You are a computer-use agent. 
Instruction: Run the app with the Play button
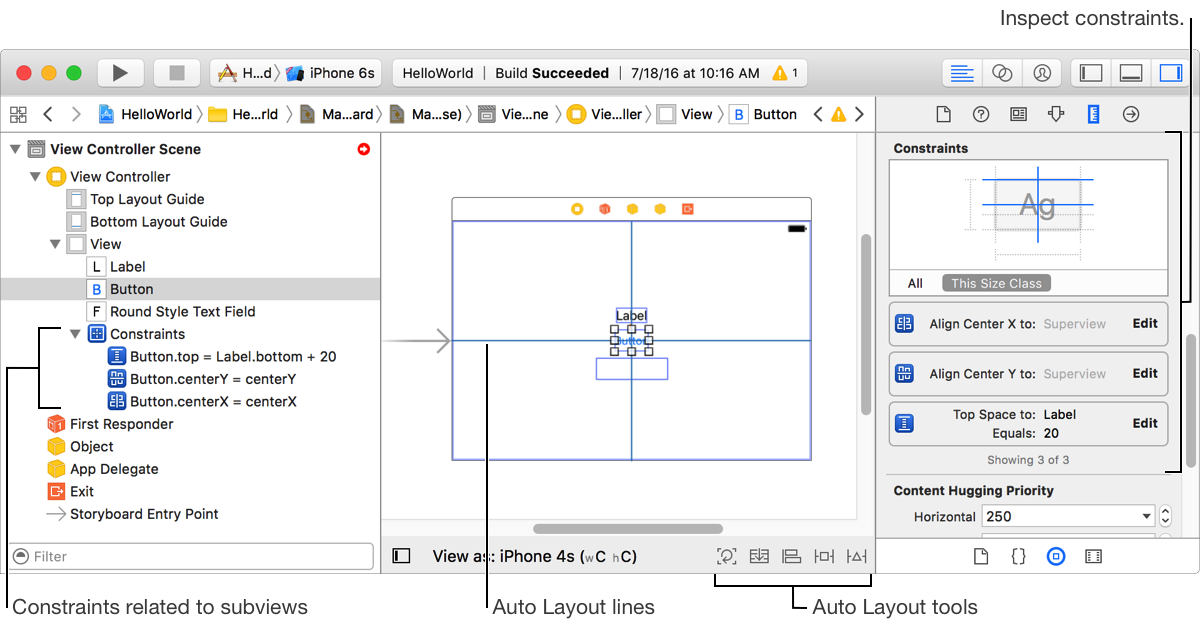tap(120, 73)
